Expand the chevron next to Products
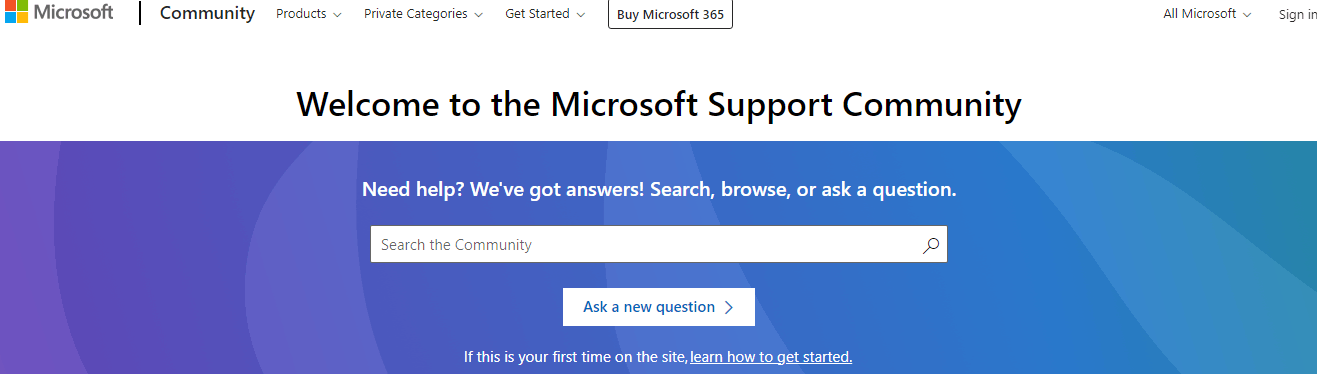Viewport: 1321px width, 374px height. 337,15
